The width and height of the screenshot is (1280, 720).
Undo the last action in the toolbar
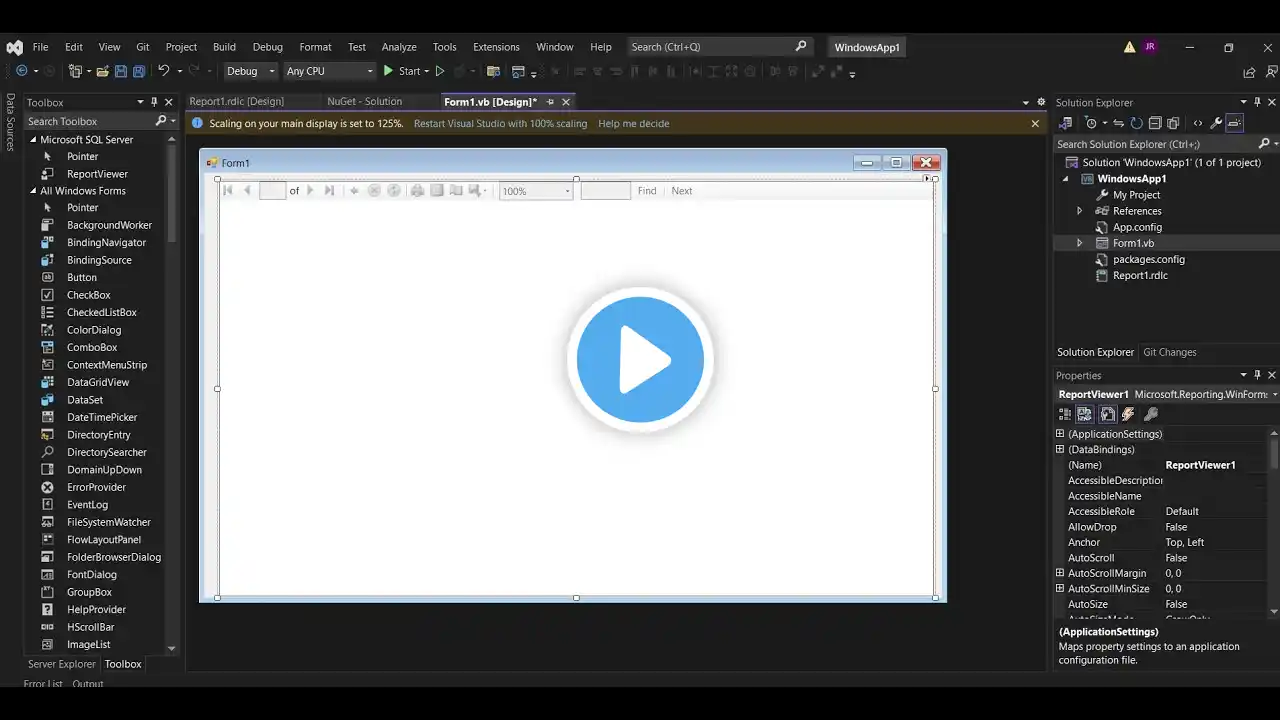164,71
